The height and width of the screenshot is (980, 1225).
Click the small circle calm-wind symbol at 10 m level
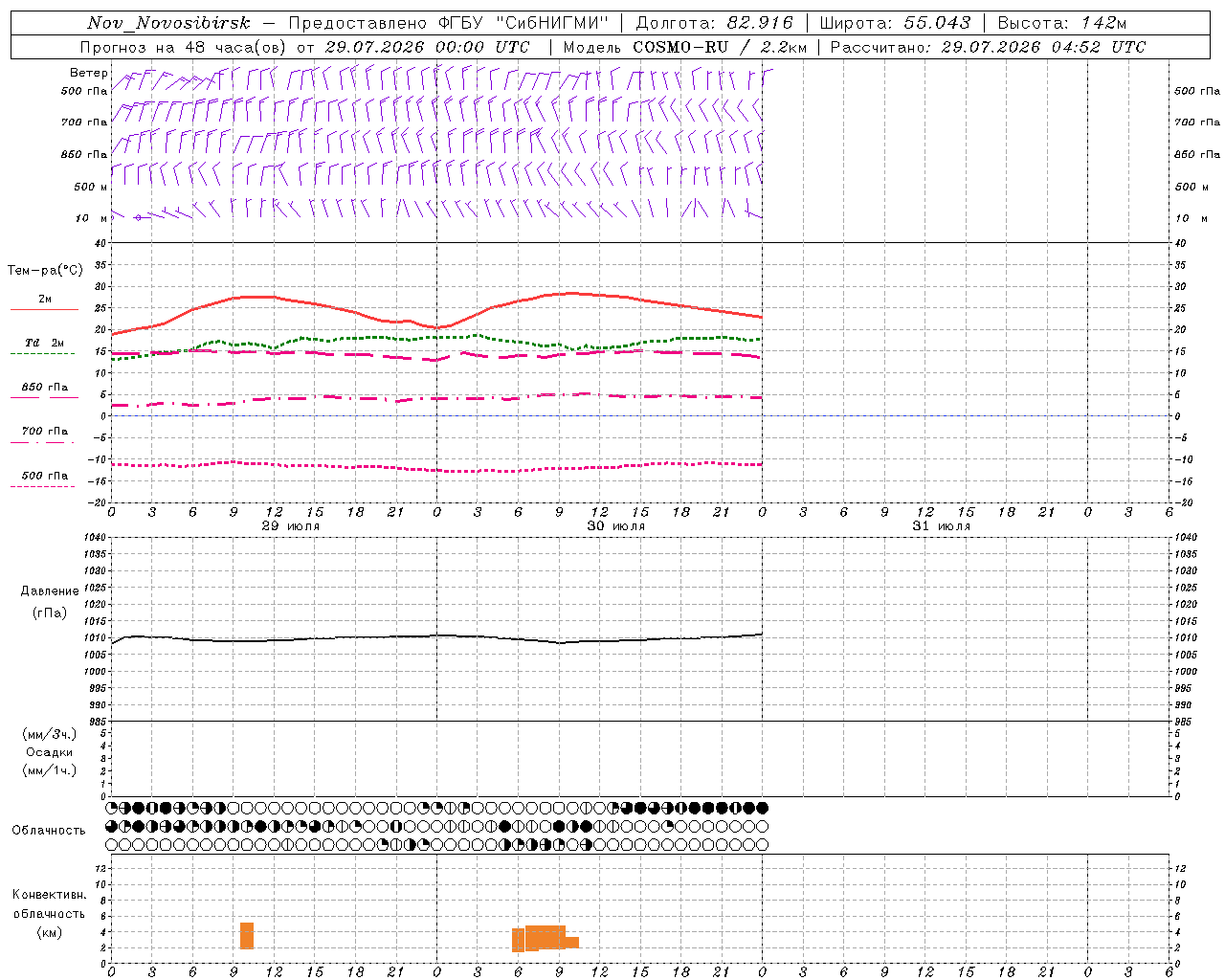tap(138, 217)
